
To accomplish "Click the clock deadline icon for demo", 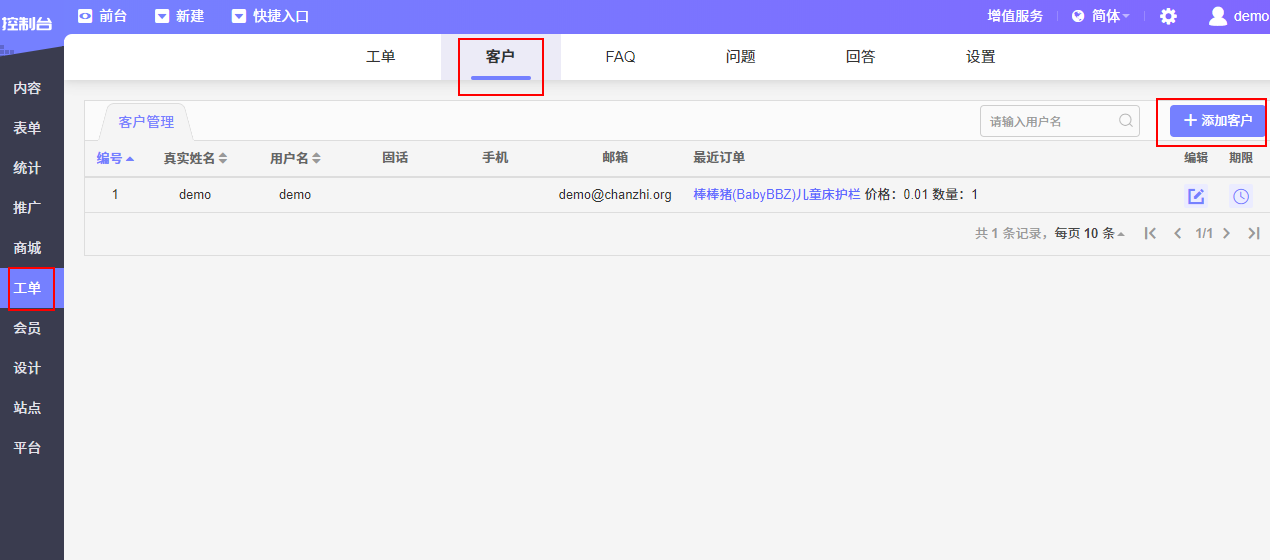I will [1240, 196].
